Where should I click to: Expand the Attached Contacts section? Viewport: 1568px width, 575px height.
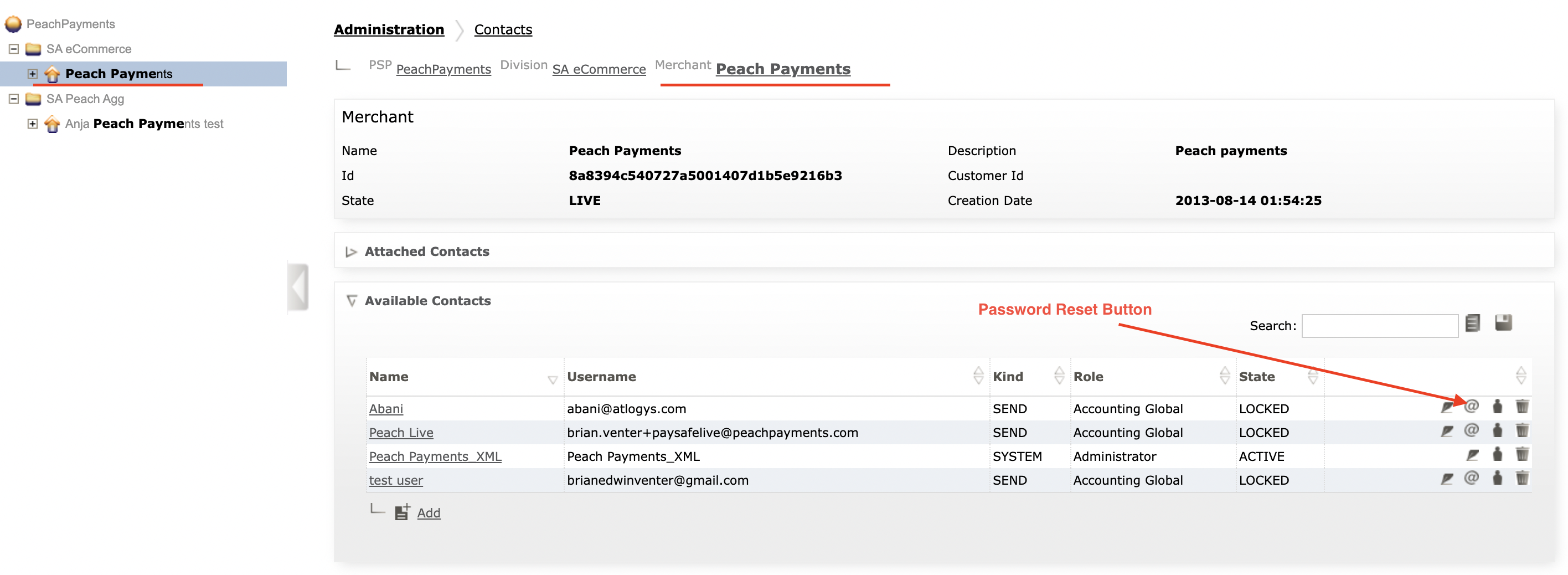[351, 251]
